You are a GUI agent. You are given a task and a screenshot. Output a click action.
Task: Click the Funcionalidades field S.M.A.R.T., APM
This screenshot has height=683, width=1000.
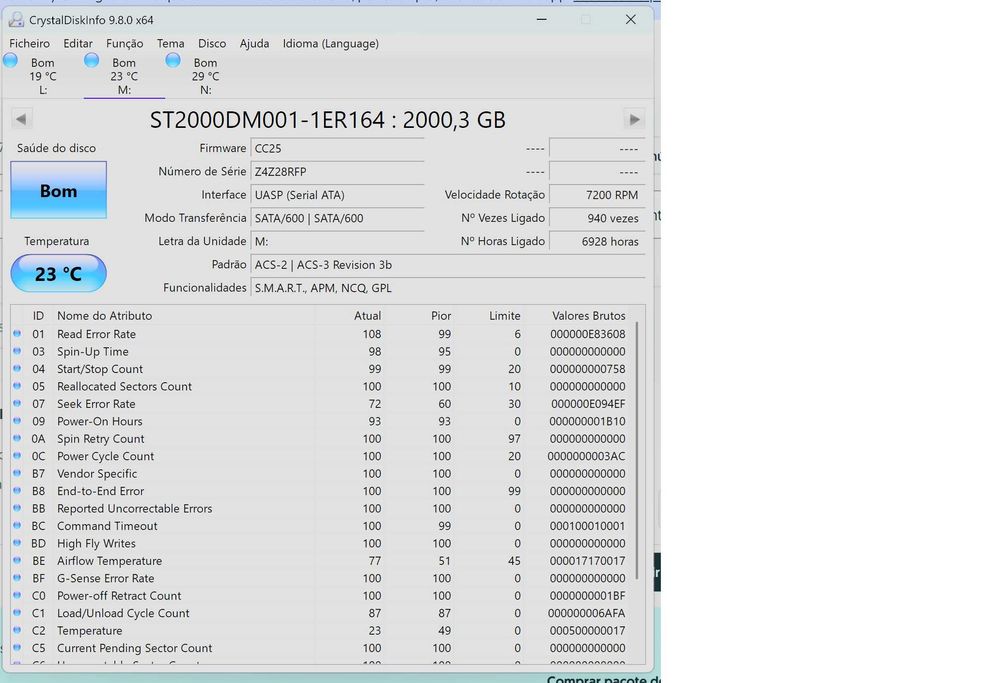tap(448, 288)
